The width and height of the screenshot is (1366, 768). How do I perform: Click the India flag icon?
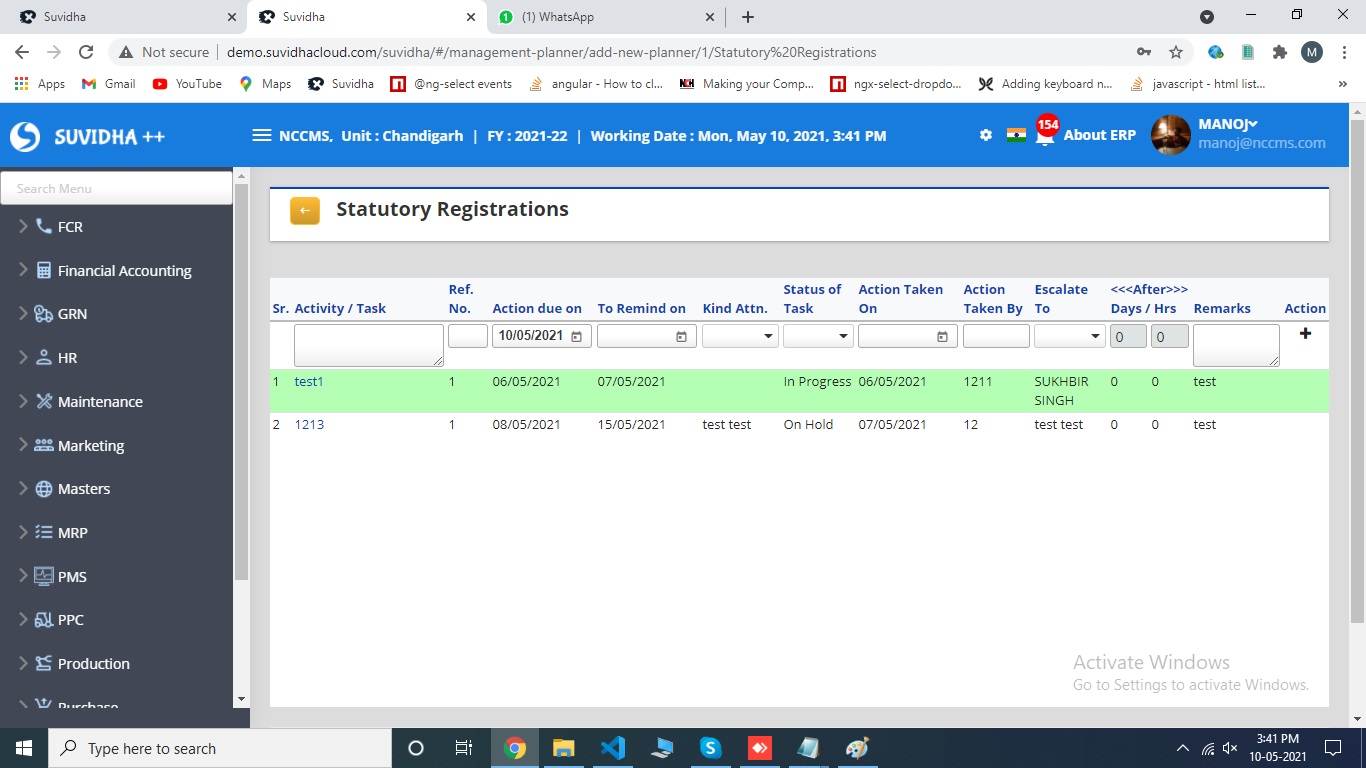1016,135
